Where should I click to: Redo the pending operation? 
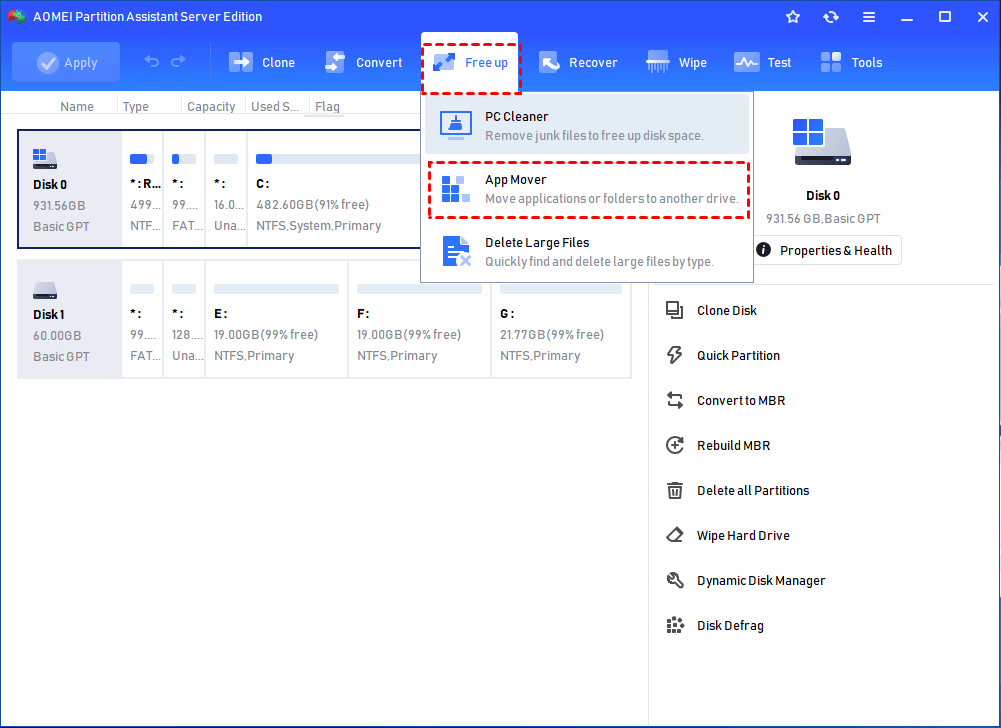[x=178, y=61]
